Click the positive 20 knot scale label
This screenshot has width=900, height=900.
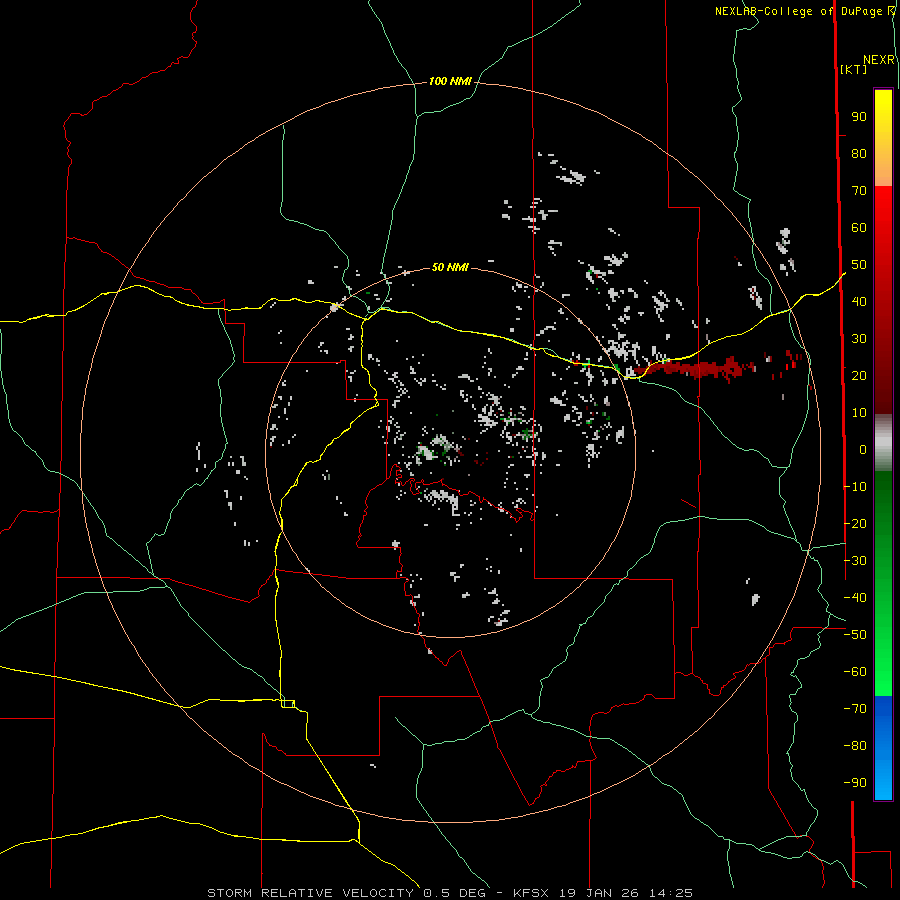[859, 375]
